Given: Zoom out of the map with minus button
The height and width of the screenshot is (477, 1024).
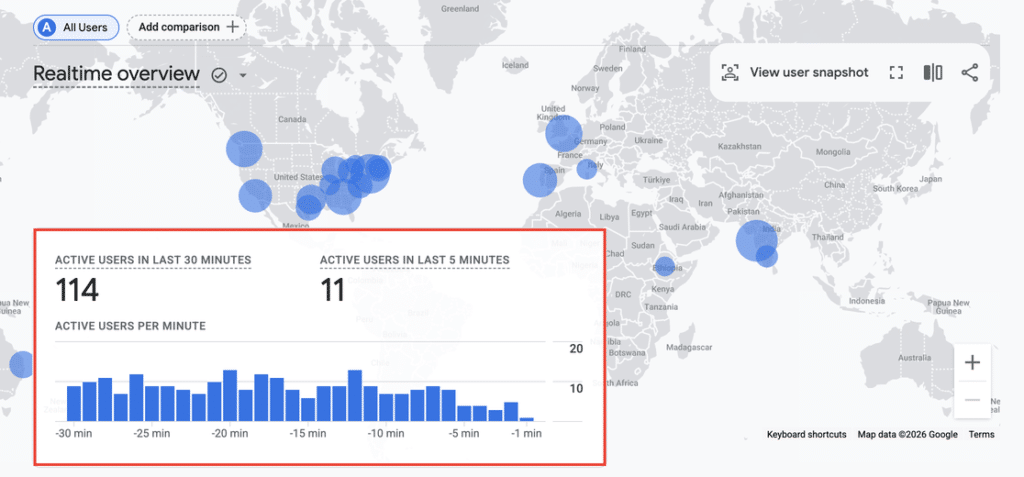Looking at the screenshot, I should [x=972, y=399].
